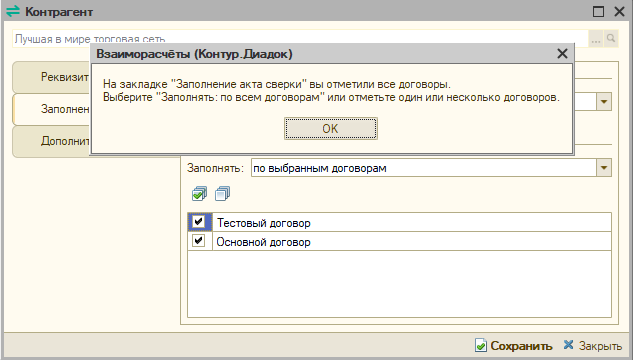
Task: Click the blue cross close icon
Action: 568,345
